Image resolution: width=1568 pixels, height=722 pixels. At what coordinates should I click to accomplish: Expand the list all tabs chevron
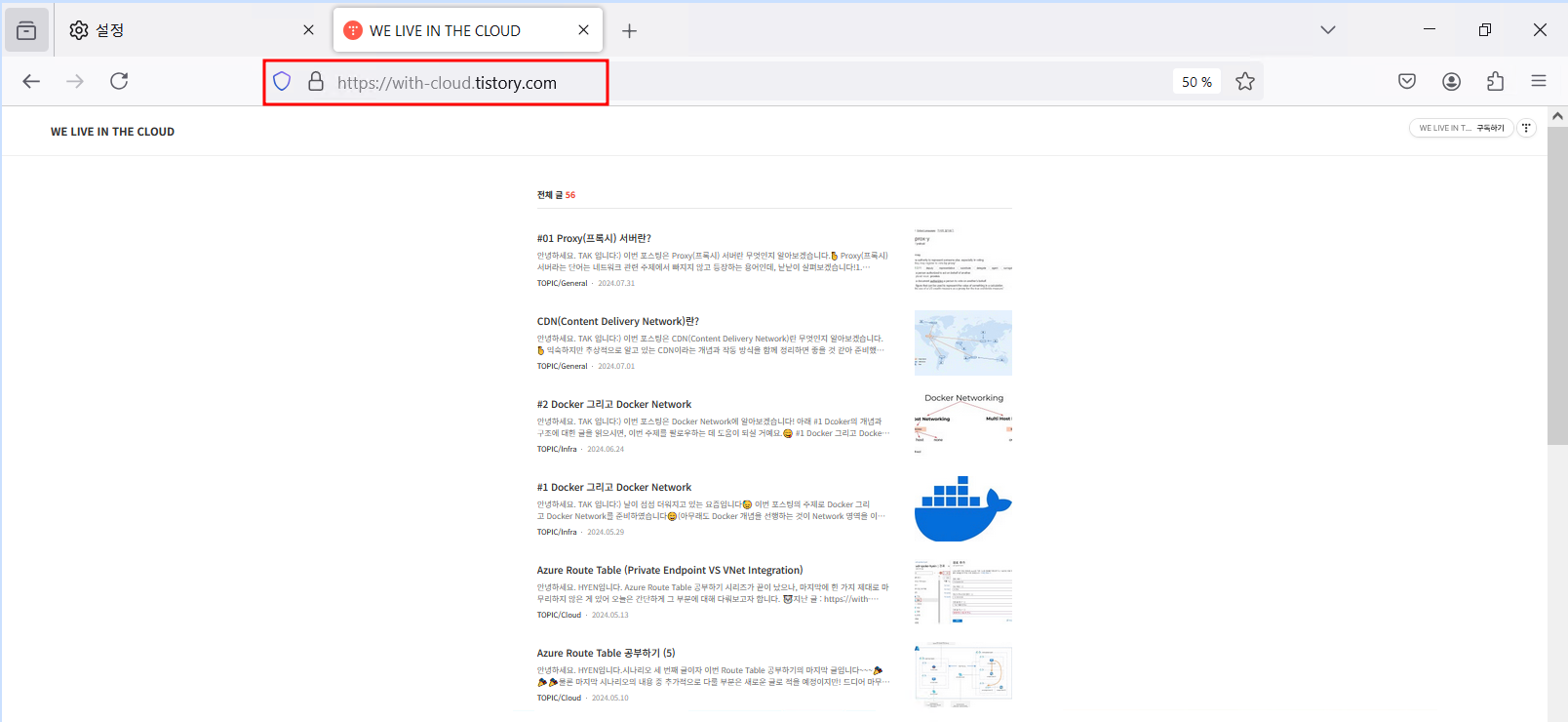pos(1328,30)
